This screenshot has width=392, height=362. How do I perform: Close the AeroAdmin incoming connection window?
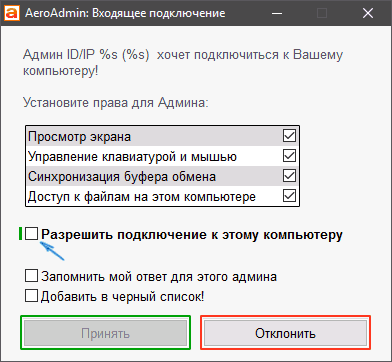(368, 13)
